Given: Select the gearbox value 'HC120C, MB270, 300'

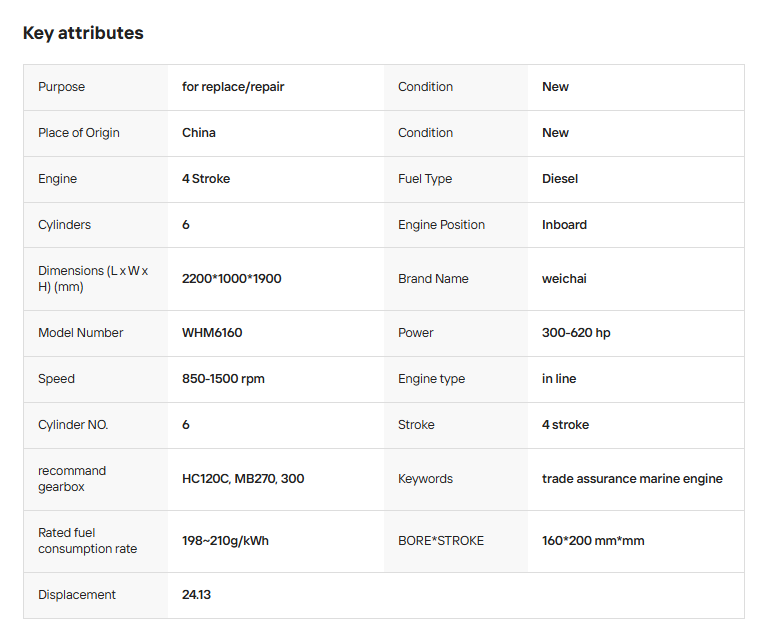Looking at the screenshot, I should tap(243, 479).
